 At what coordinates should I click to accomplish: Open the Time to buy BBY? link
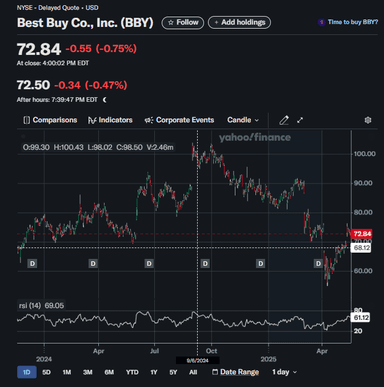click(x=348, y=22)
